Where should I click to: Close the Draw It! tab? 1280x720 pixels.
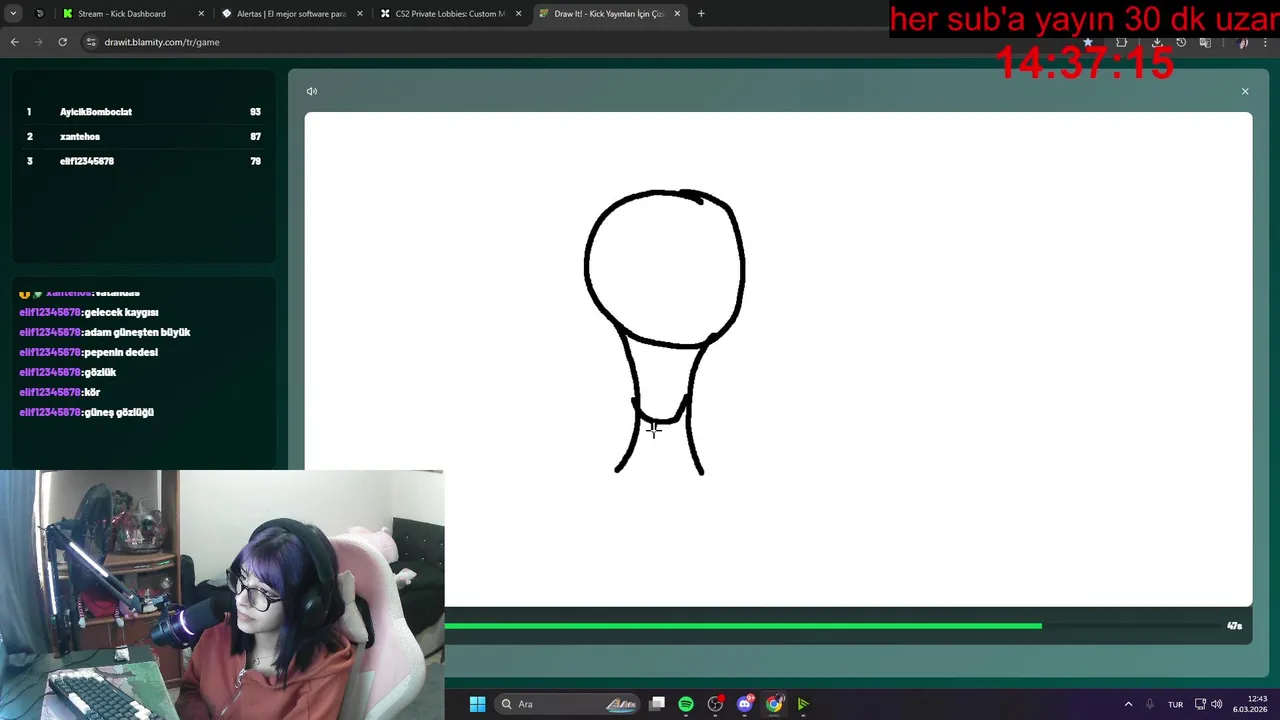click(677, 14)
